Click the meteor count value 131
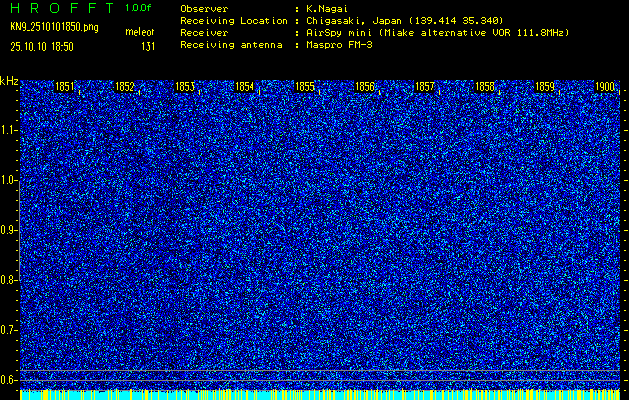This screenshot has width=629, height=400. point(148,46)
